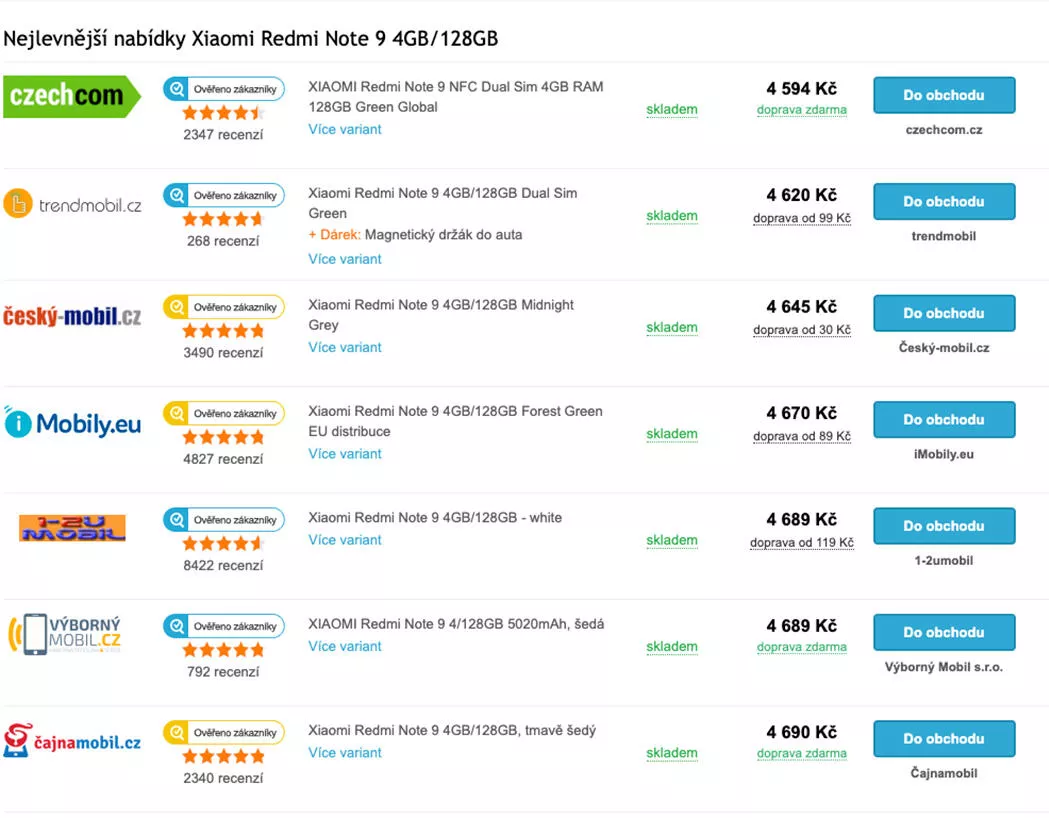Go to shop for 4 594 Kč offer
This screenshot has height=818, width=1049.
click(944, 95)
